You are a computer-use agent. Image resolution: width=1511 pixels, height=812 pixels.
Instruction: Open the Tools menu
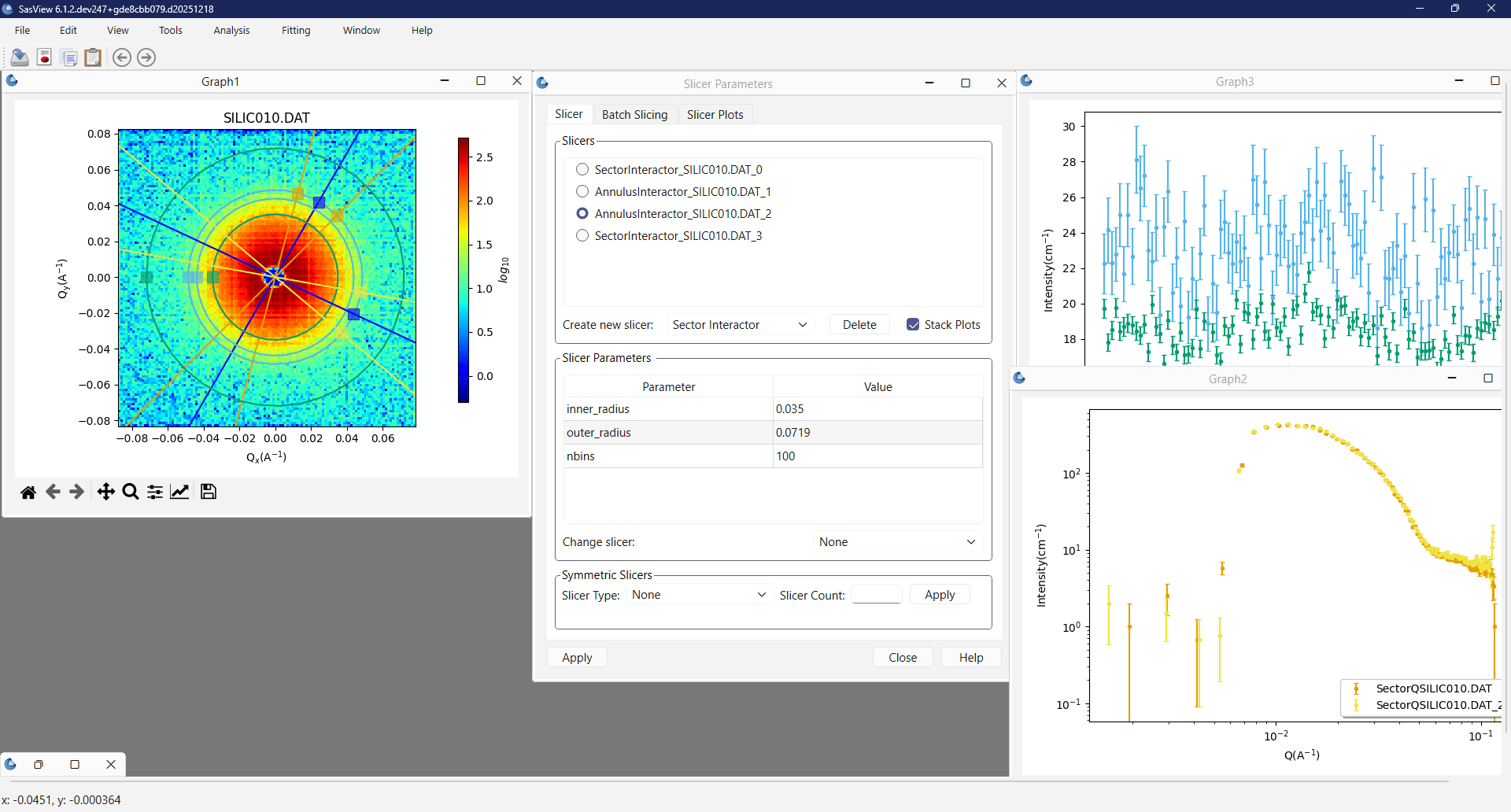(x=171, y=30)
